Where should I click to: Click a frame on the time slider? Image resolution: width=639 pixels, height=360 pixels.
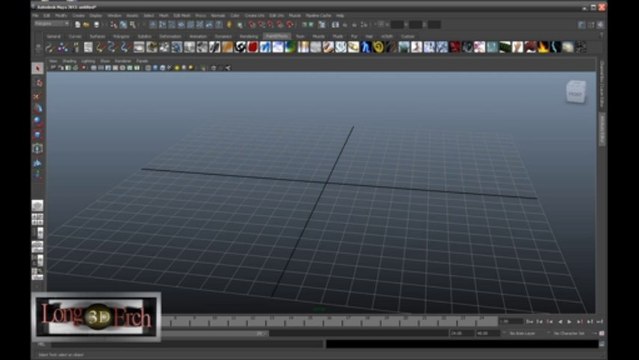(x=330, y=321)
